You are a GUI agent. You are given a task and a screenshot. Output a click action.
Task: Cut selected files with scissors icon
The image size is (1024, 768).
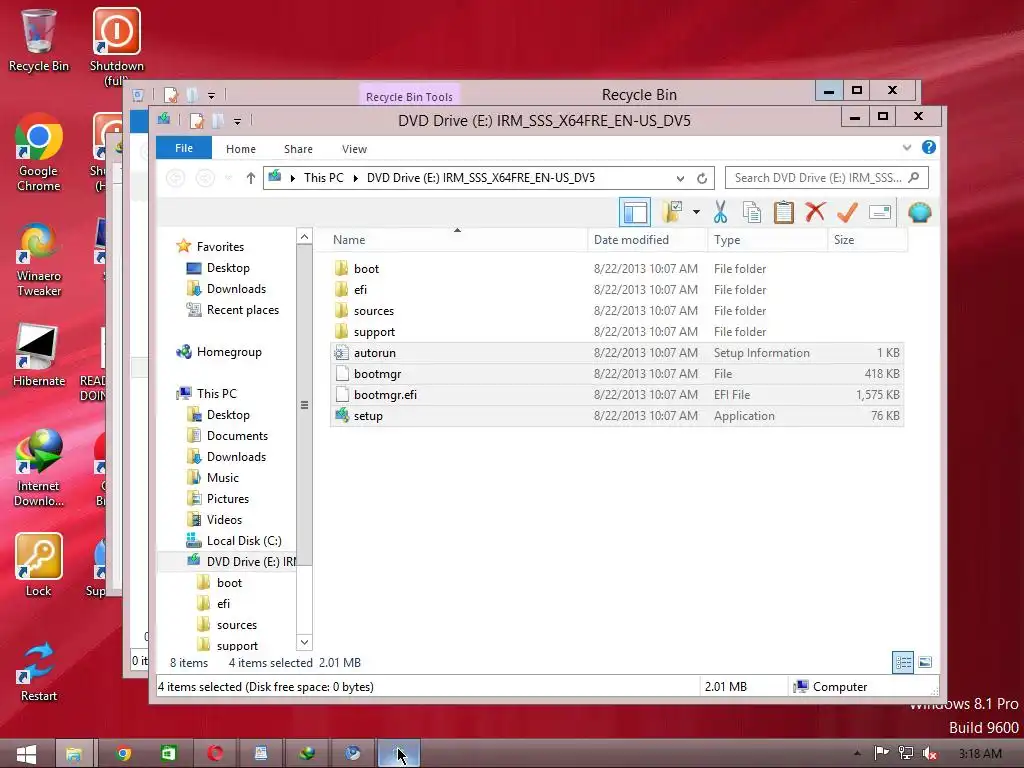click(x=720, y=212)
